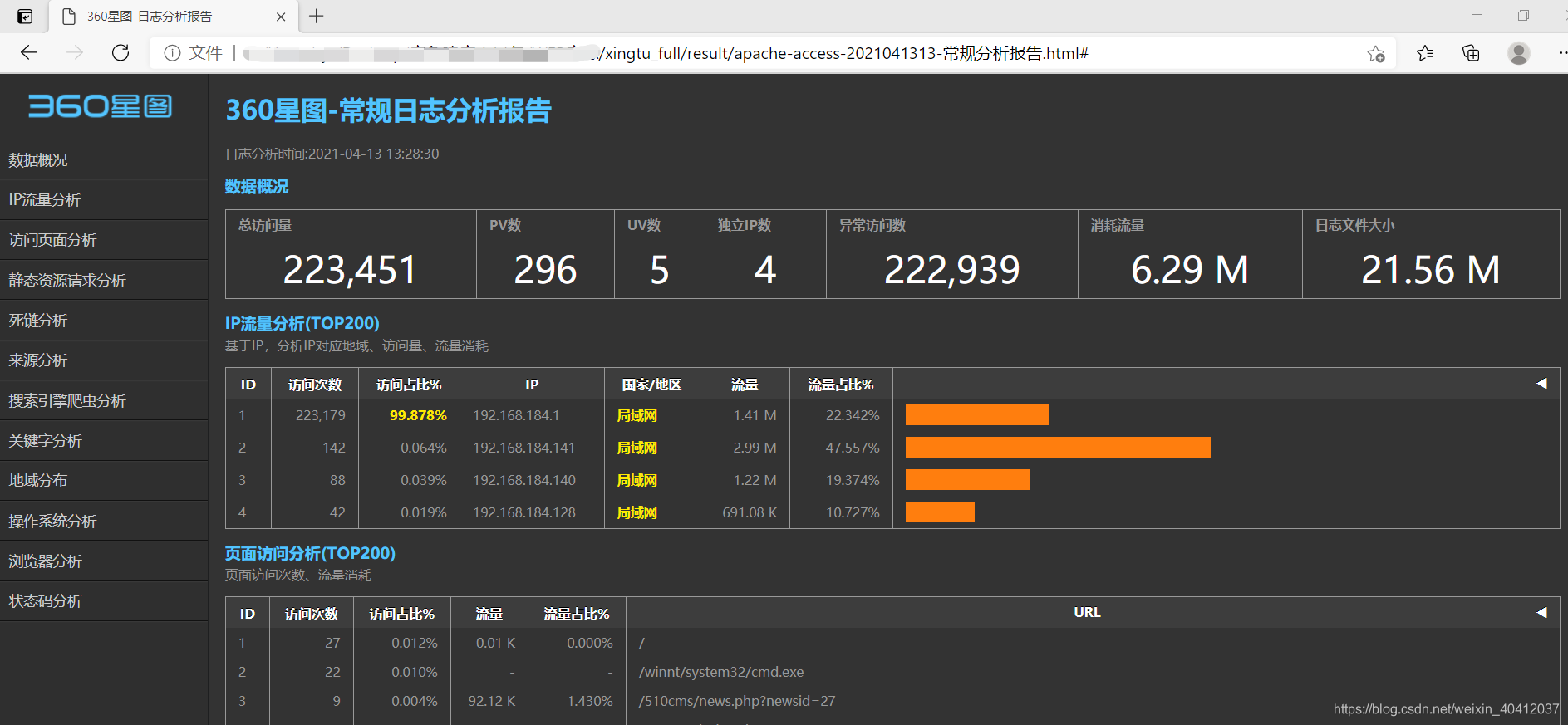Collapse the 页面访问分析 table with arrow
This screenshot has width=1568, height=725.
click(1541, 612)
